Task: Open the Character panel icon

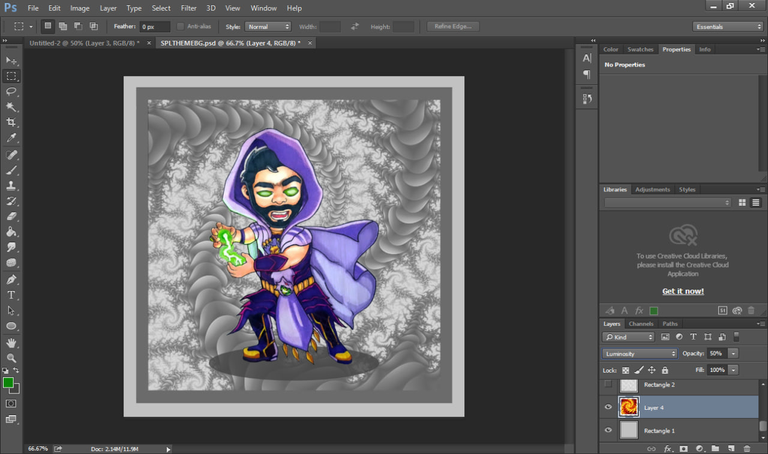Action: [x=587, y=58]
